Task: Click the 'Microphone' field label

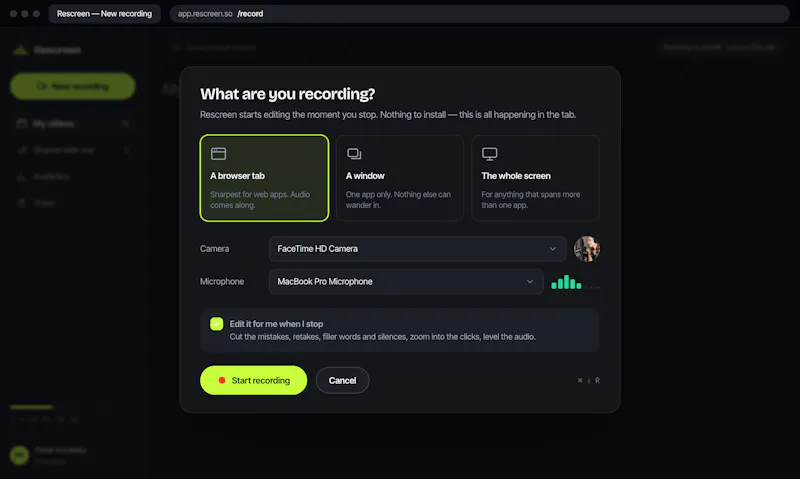Action: pos(222,282)
